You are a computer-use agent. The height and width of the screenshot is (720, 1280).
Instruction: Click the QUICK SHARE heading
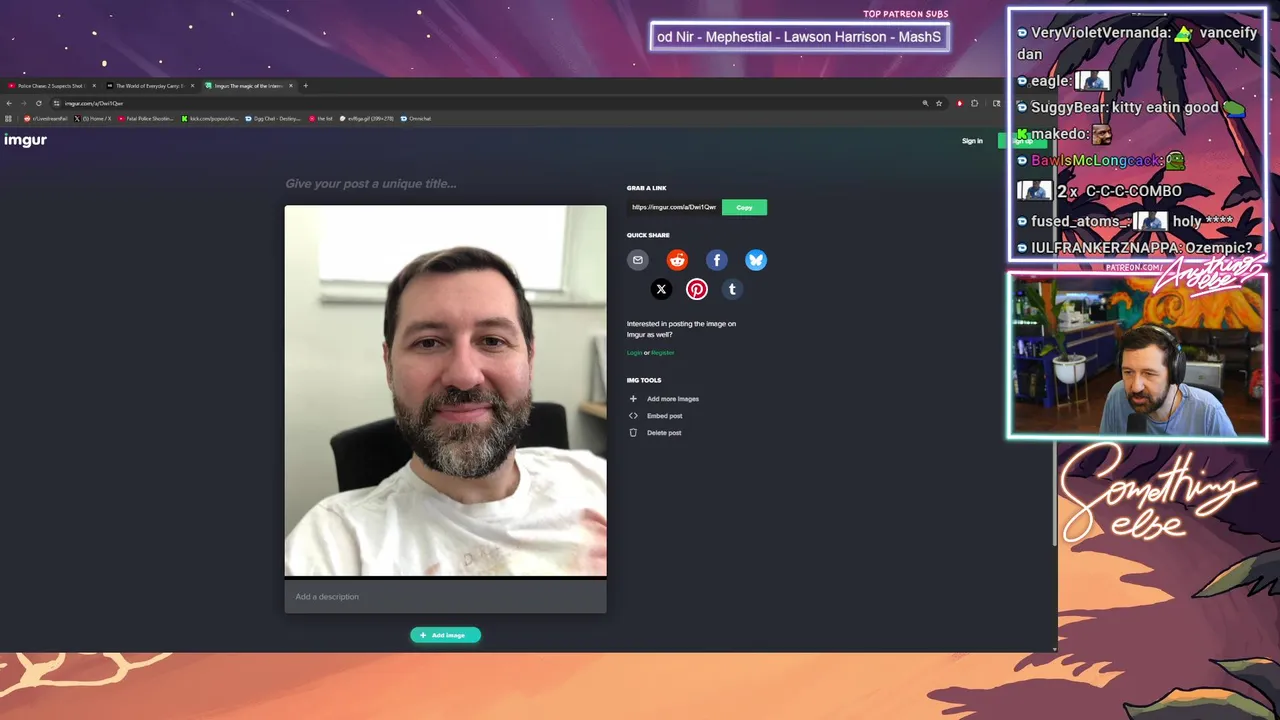coord(648,235)
